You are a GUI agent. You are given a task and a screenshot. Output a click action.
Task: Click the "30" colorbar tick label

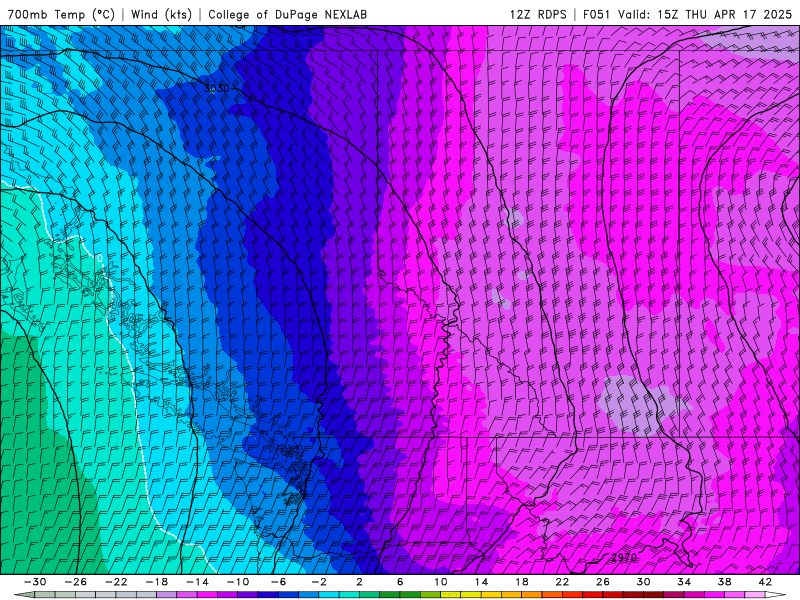tap(643, 582)
